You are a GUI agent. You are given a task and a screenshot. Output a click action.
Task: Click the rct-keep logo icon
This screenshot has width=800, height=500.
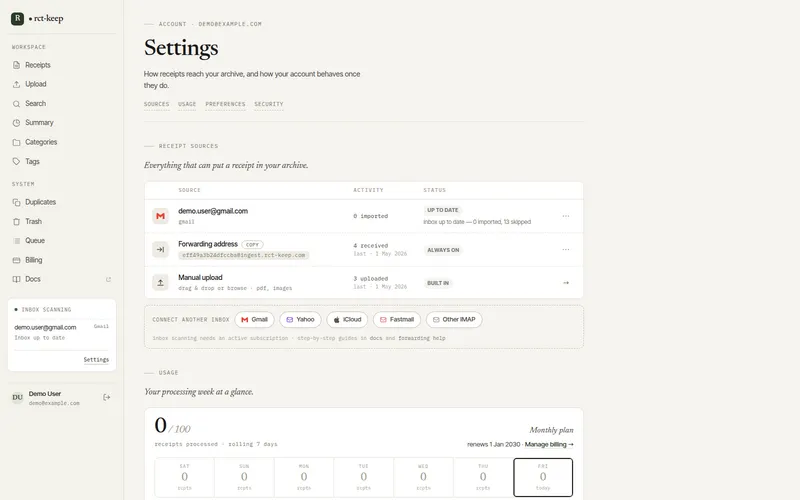coord(17,19)
